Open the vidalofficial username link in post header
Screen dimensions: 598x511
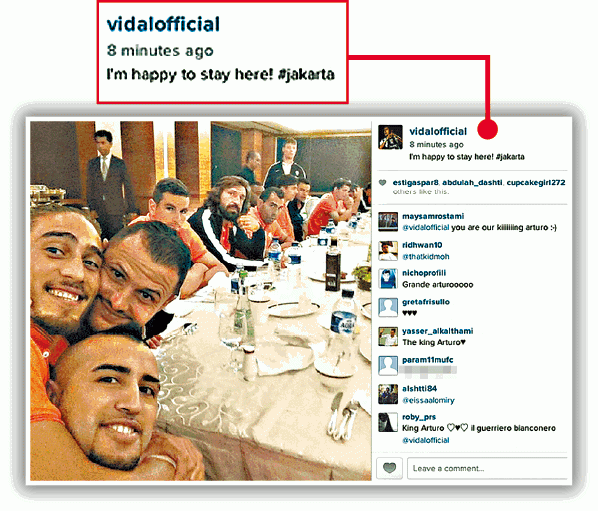[438, 131]
